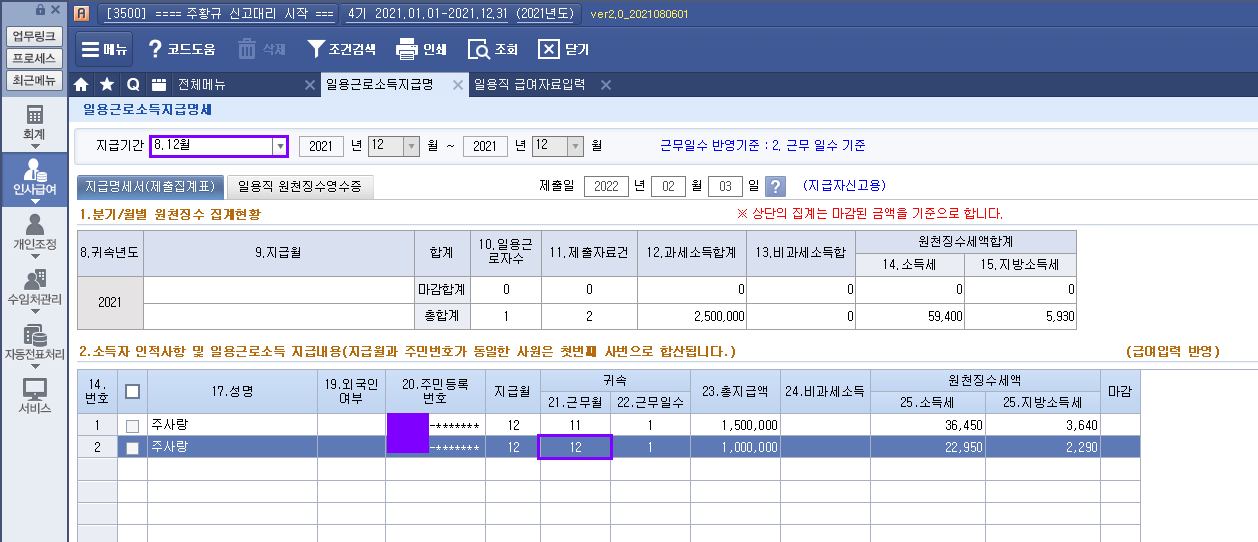
Task: Open the end month dropdown
Action: tap(574, 146)
